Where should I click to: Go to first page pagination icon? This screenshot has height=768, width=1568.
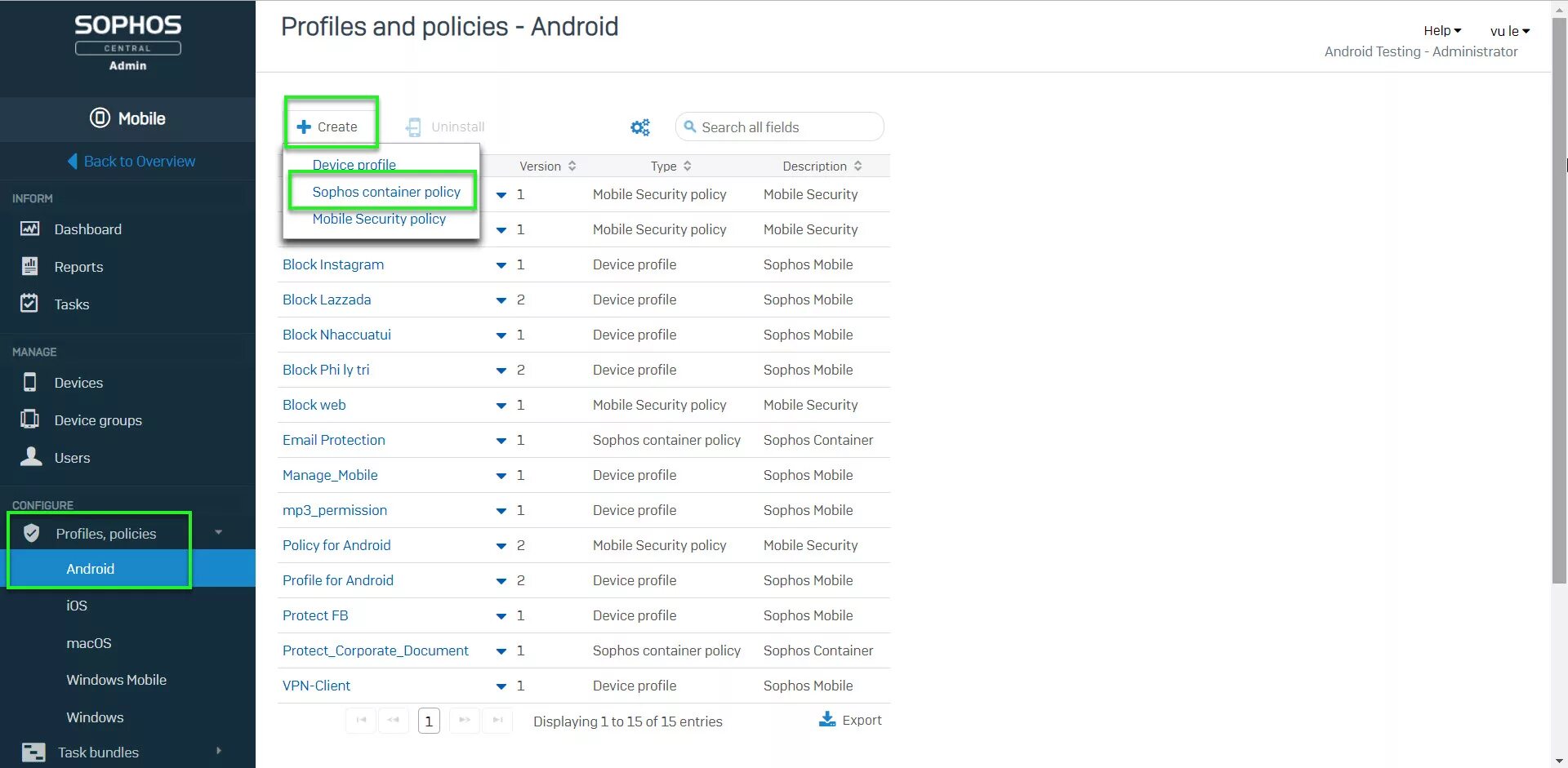tap(361, 720)
